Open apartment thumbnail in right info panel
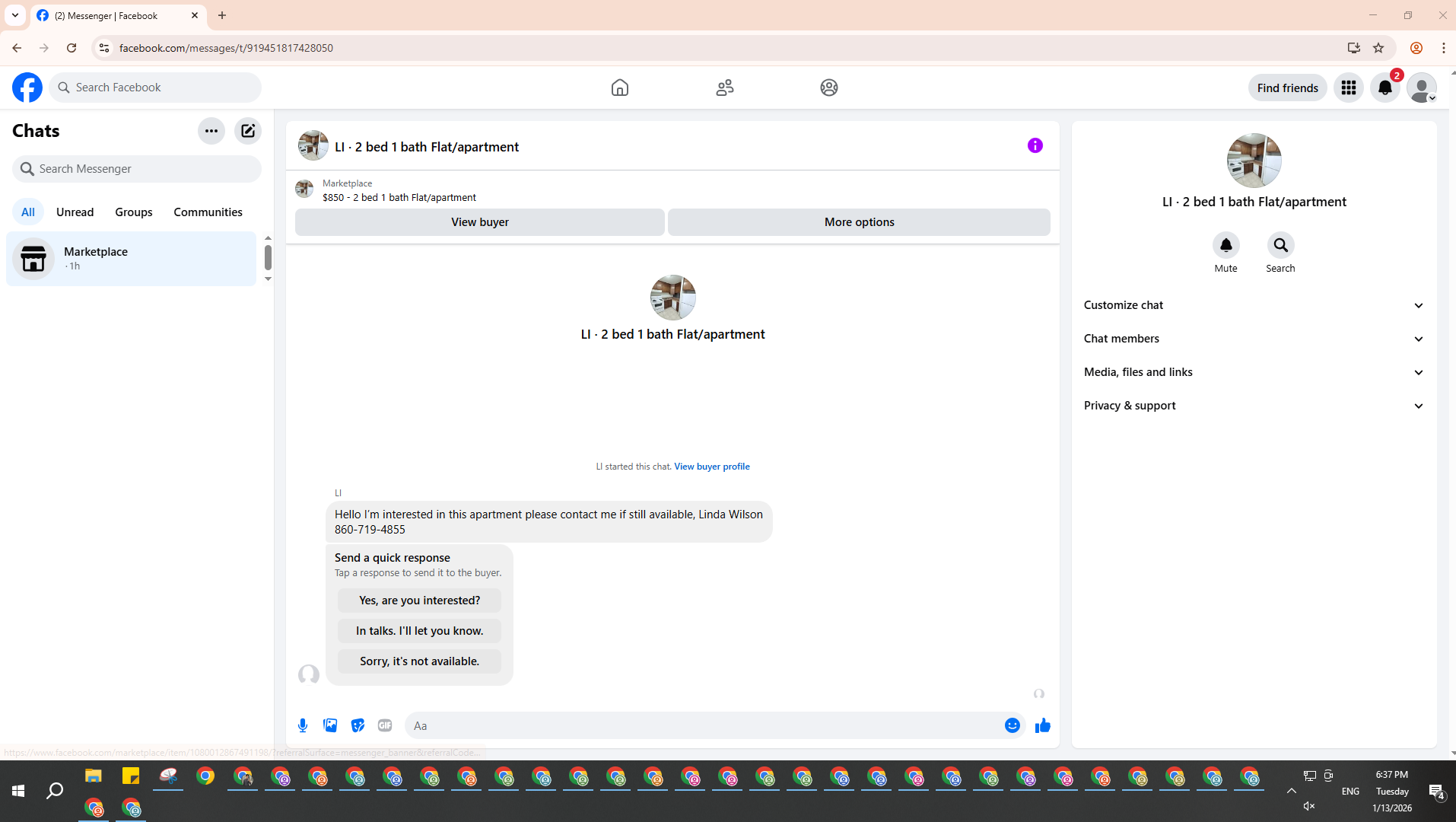1456x822 pixels. coord(1254,161)
